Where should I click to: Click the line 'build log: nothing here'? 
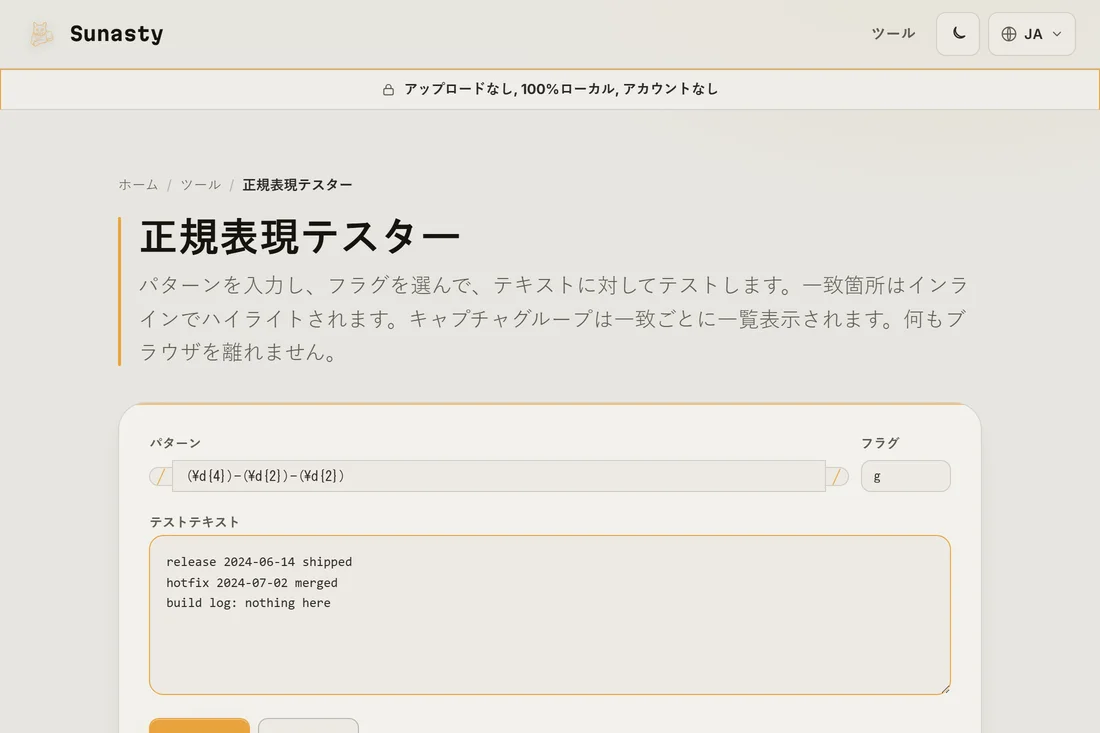[x=248, y=603]
